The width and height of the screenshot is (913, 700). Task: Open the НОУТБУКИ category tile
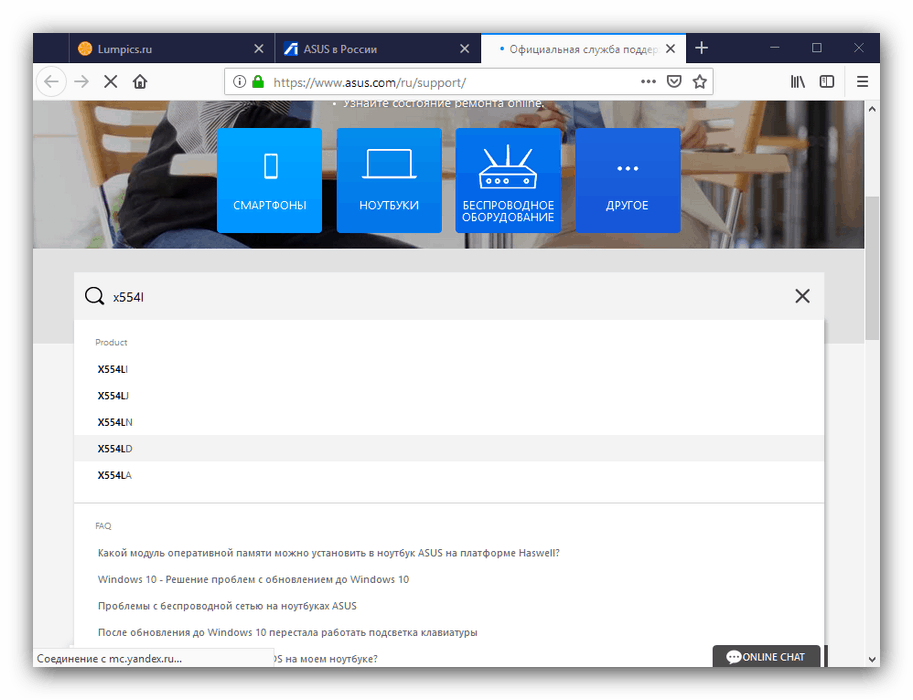[389, 181]
